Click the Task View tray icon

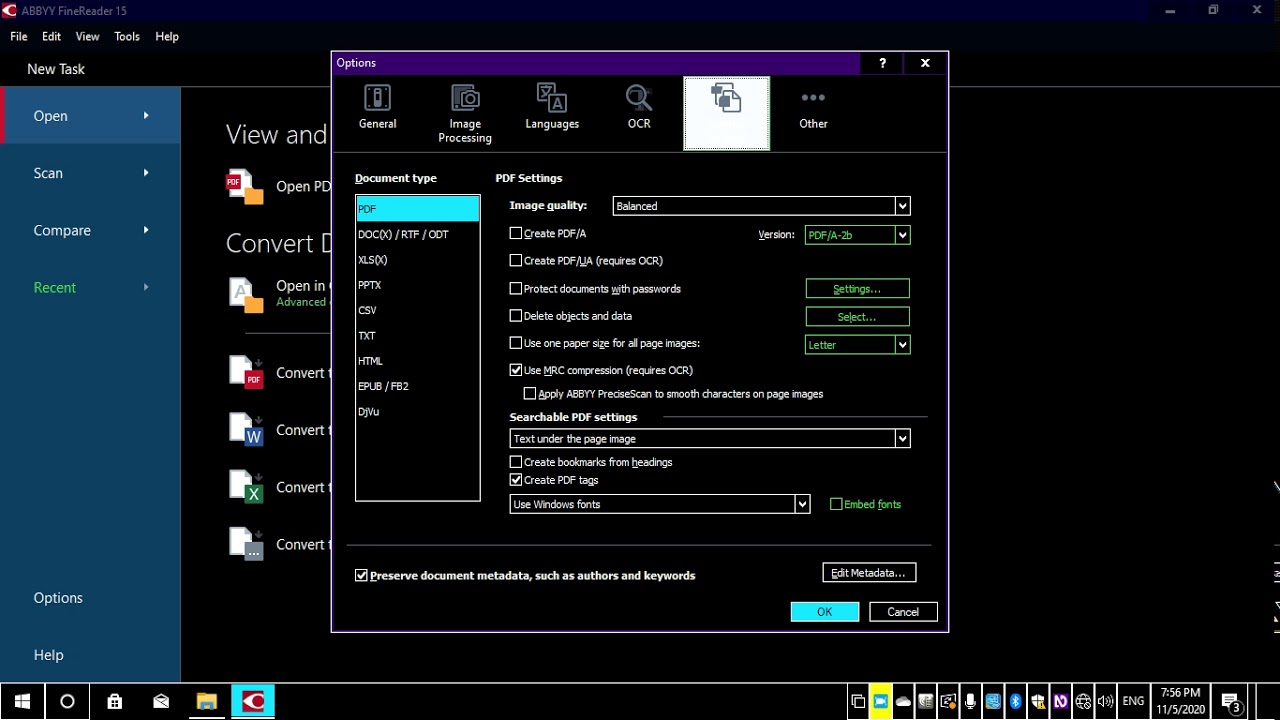click(x=858, y=701)
